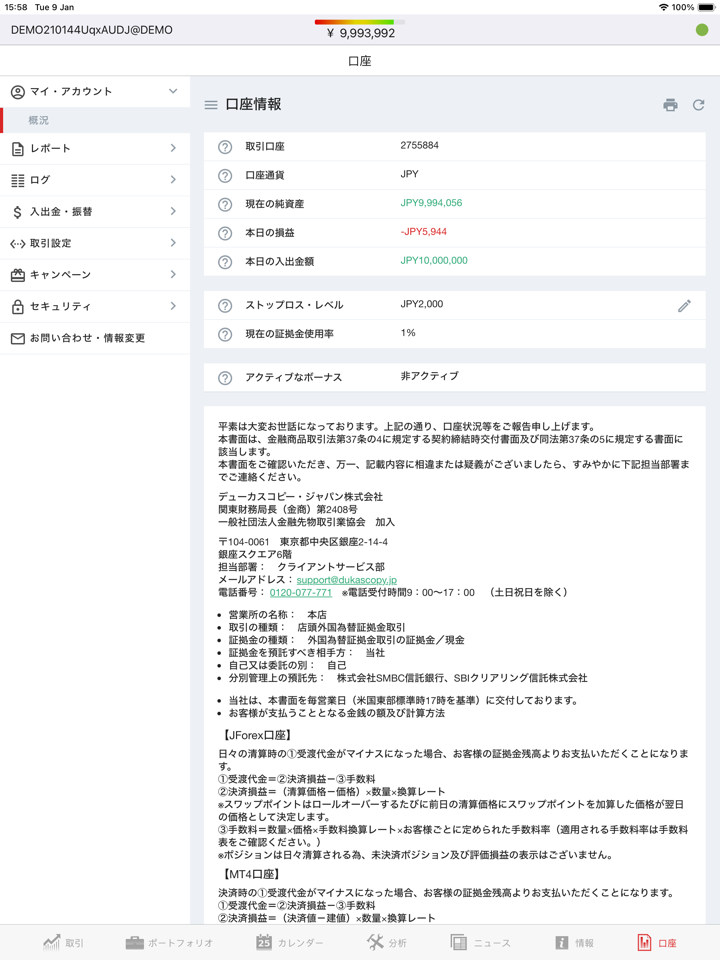Open the hamburger menu beside 口座情報

pyautogui.click(x=211, y=105)
